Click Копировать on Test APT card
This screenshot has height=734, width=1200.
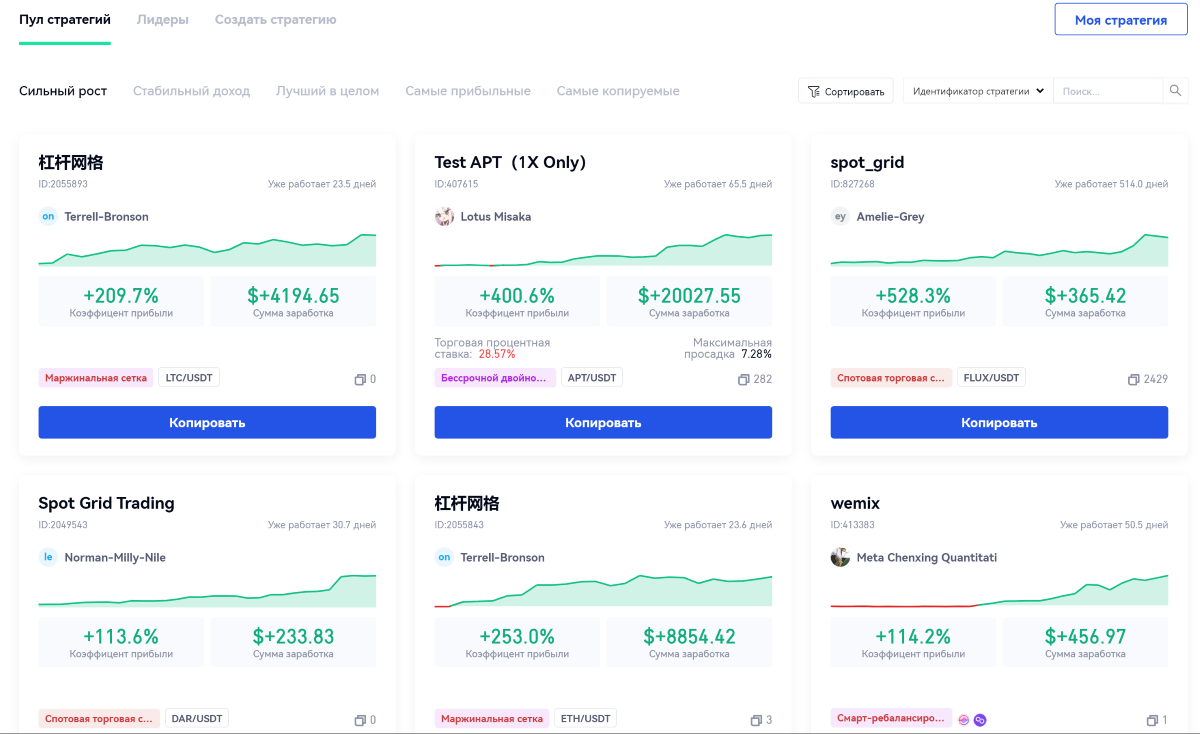point(603,422)
